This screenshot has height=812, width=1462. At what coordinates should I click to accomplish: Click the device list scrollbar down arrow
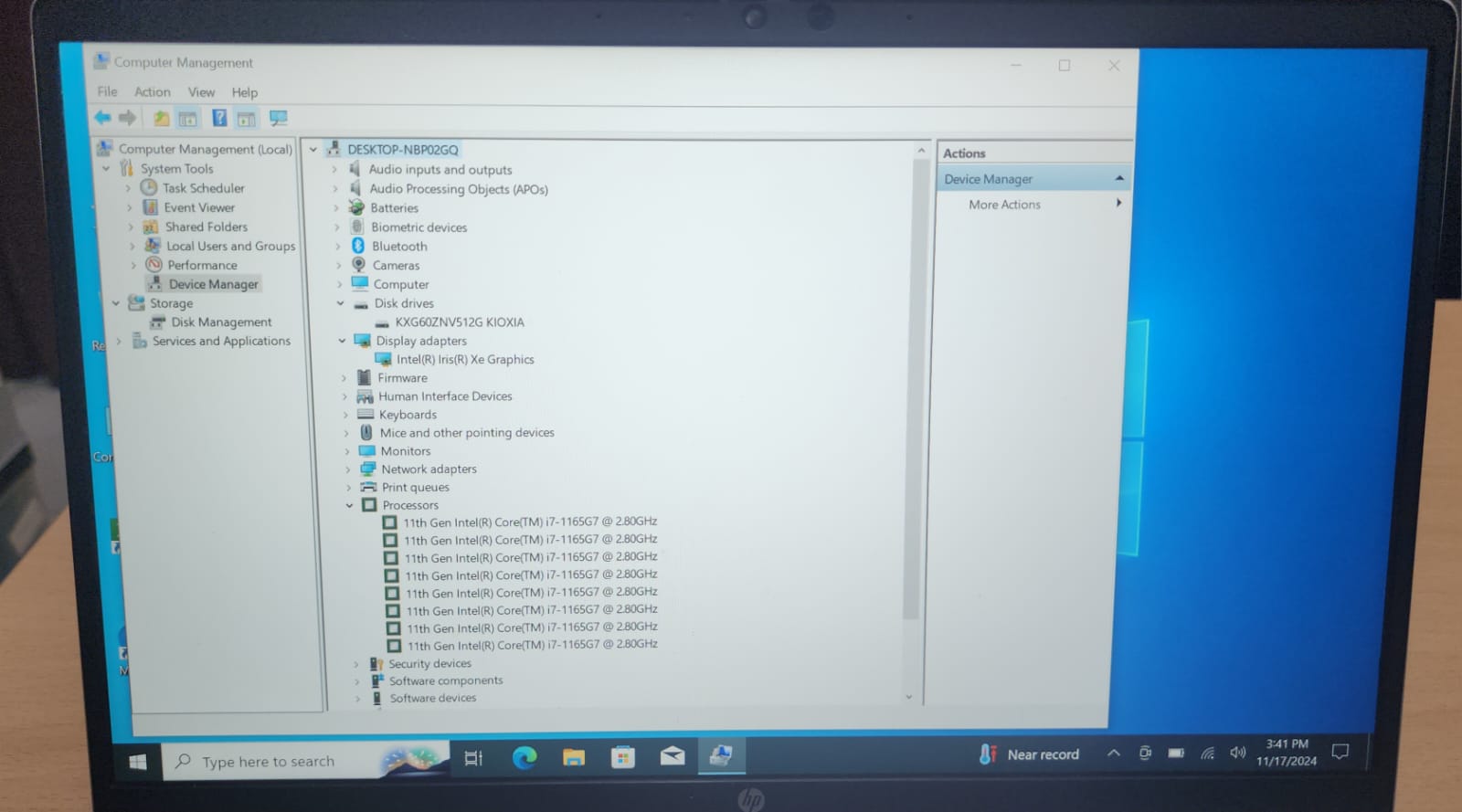(908, 697)
